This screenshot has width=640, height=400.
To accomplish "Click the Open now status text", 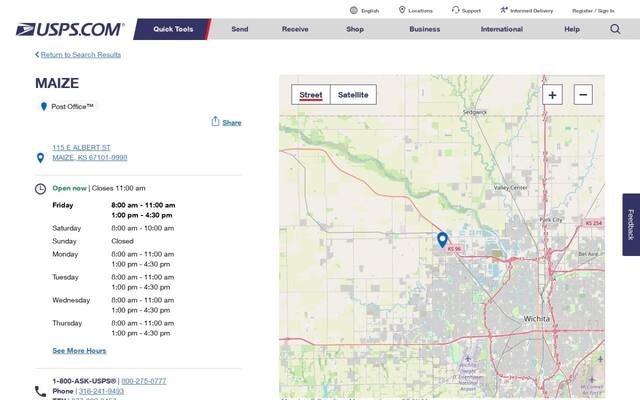I will click(69, 188).
